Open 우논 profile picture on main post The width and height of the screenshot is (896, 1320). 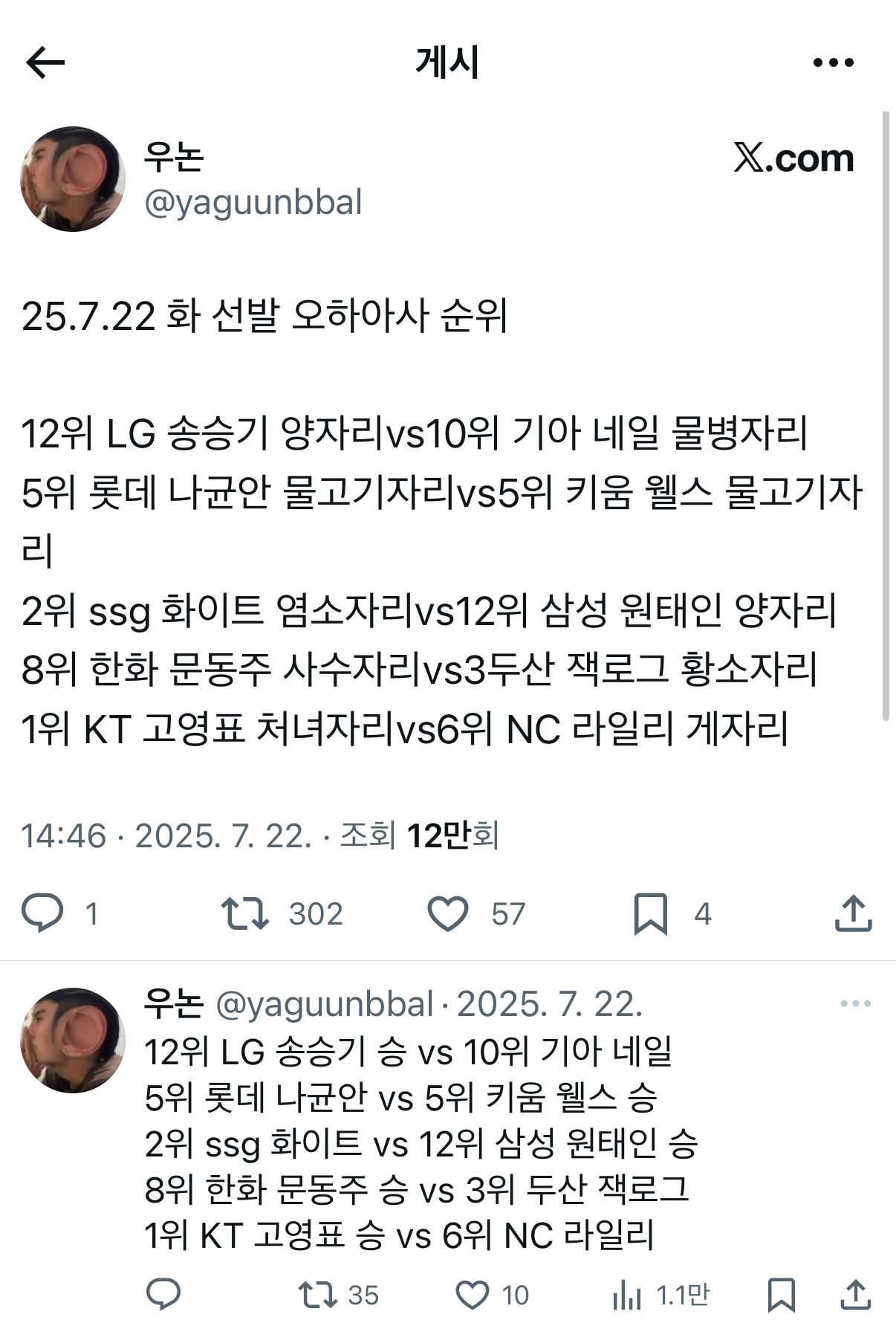73,179
